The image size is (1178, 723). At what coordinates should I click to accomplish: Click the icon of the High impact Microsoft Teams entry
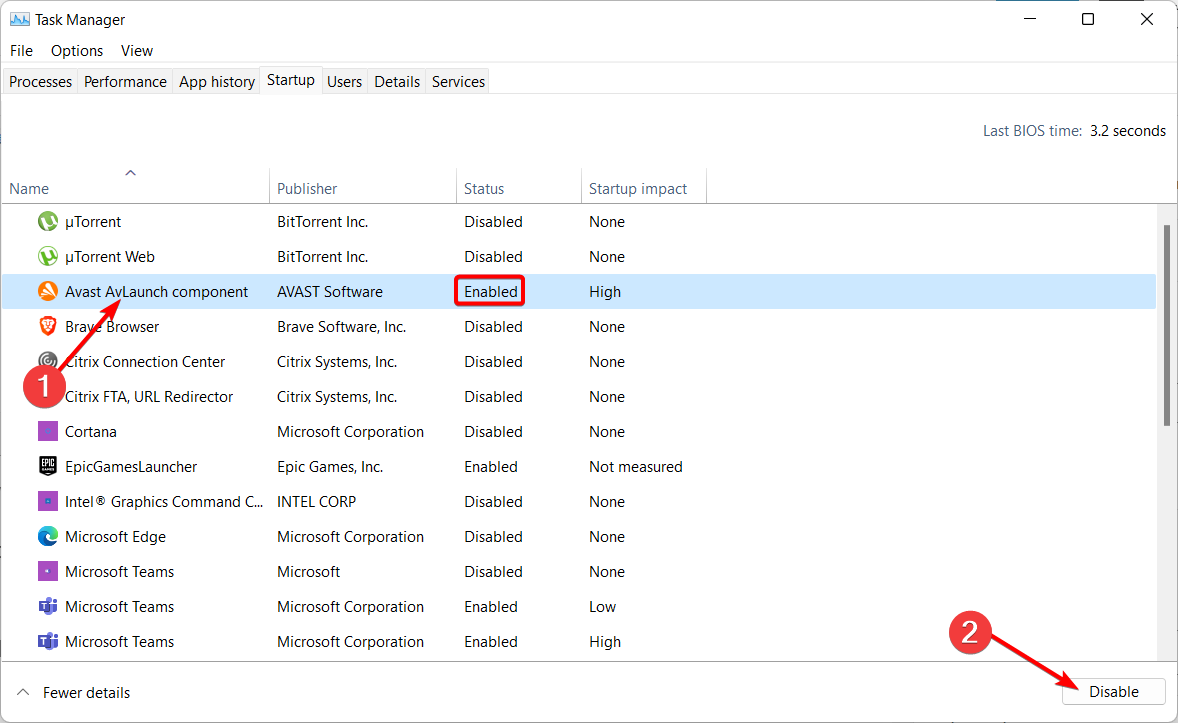[x=47, y=642]
